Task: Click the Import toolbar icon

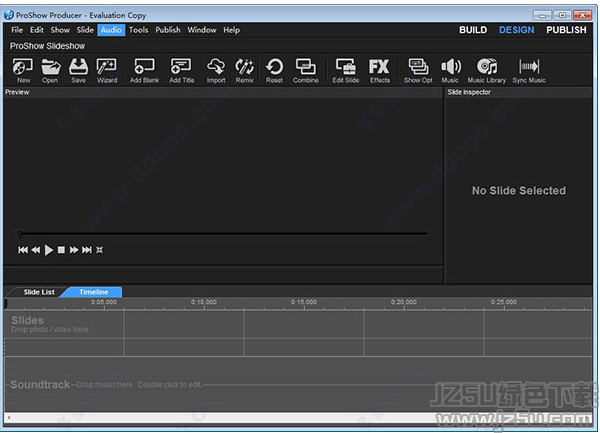Action: [216, 71]
